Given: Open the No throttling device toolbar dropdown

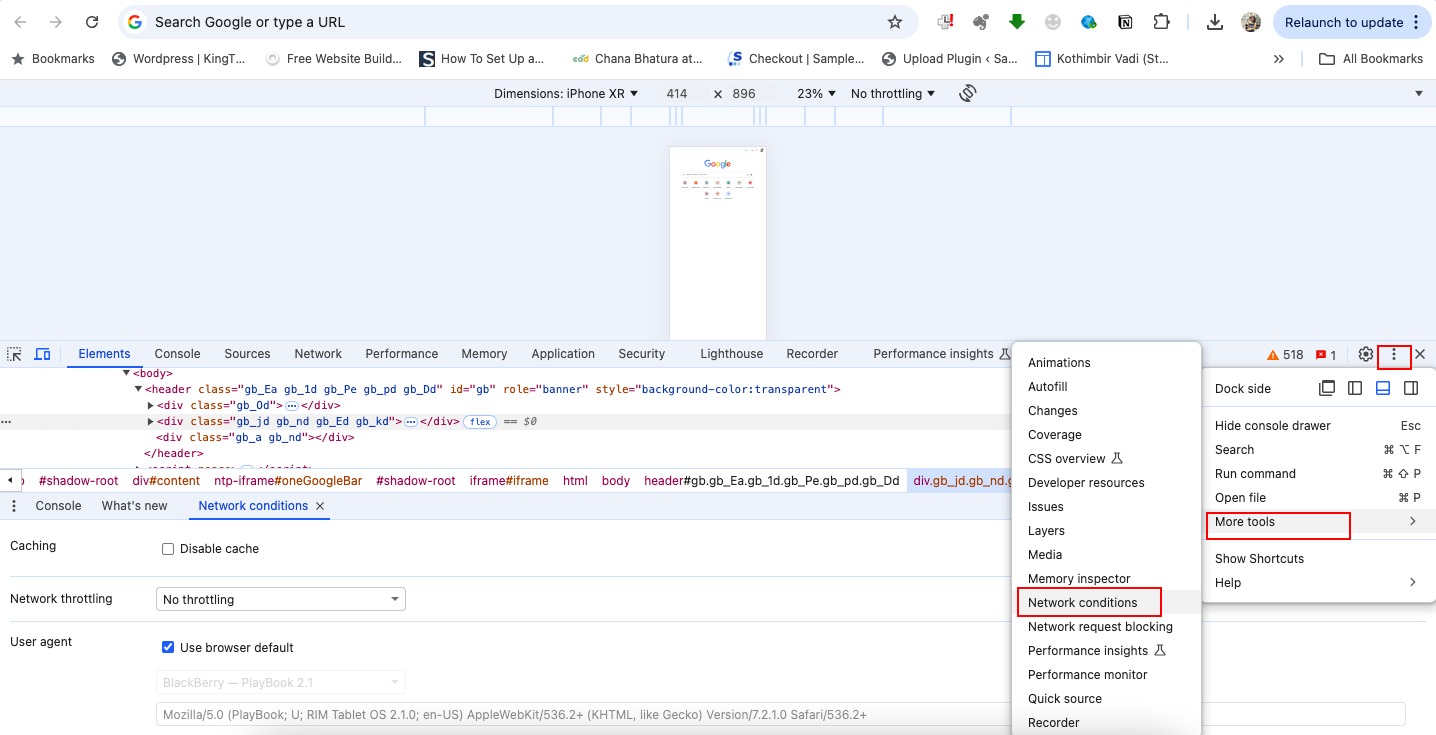Looking at the screenshot, I should point(893,93).
